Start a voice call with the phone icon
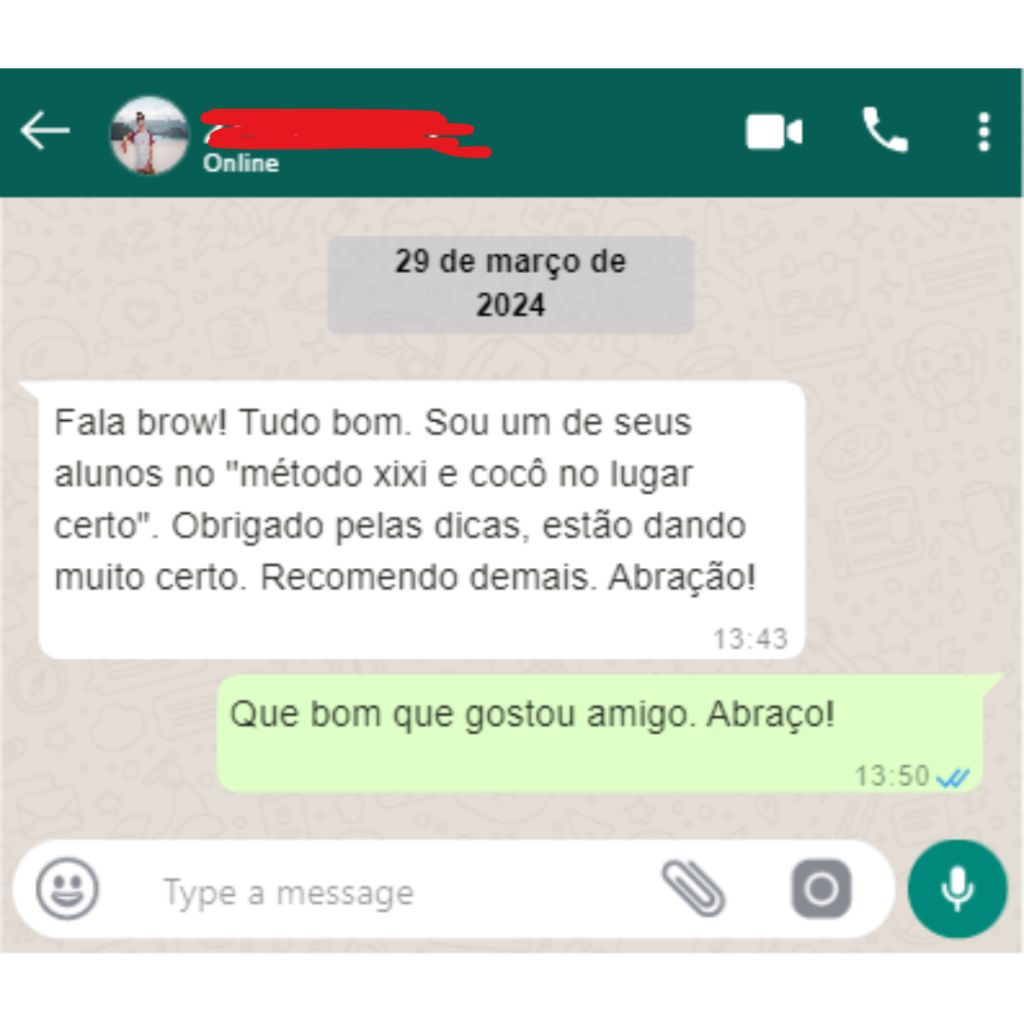This screenshot has height=1024, width=1024. (885, 130)
